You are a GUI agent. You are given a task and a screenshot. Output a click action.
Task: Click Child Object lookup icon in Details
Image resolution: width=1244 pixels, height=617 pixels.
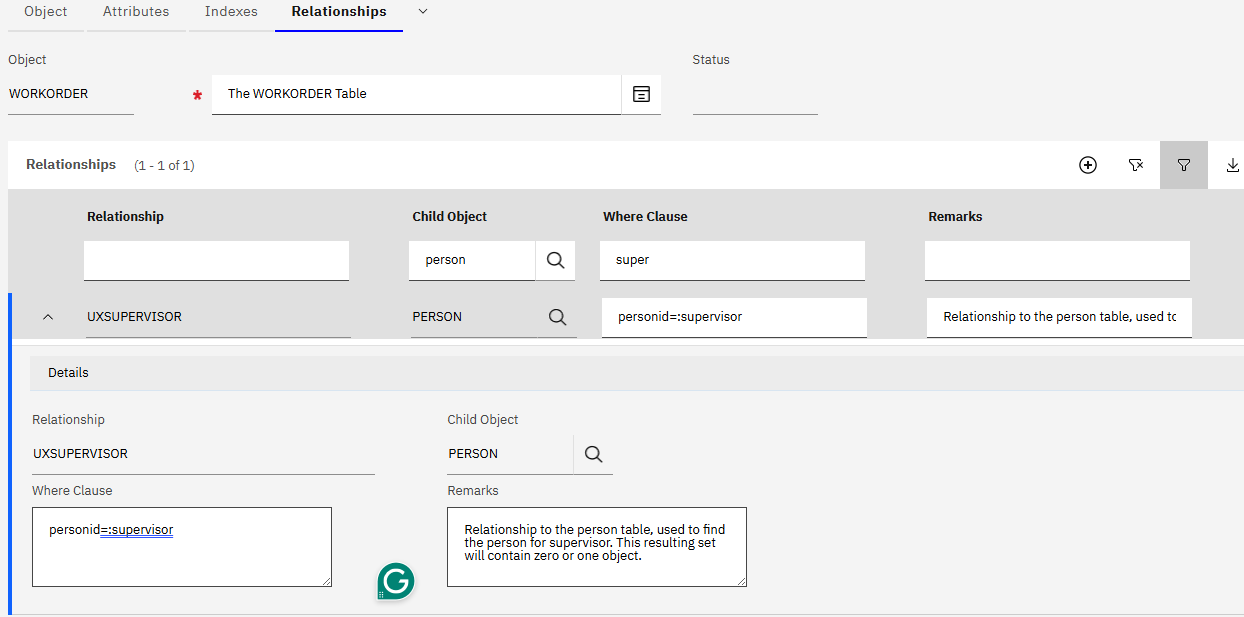[x=593, y=454]
